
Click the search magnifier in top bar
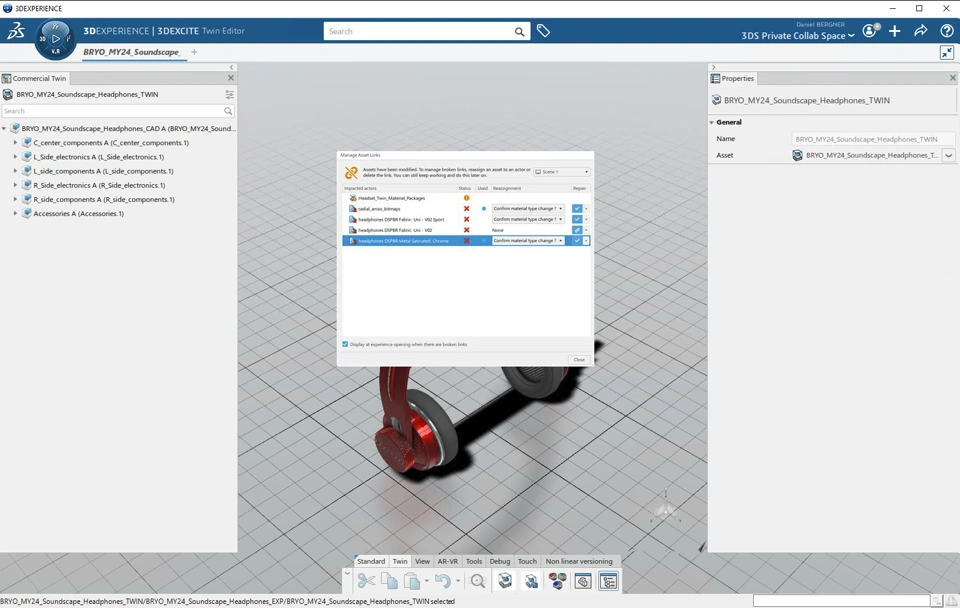[x=519, y=32]
